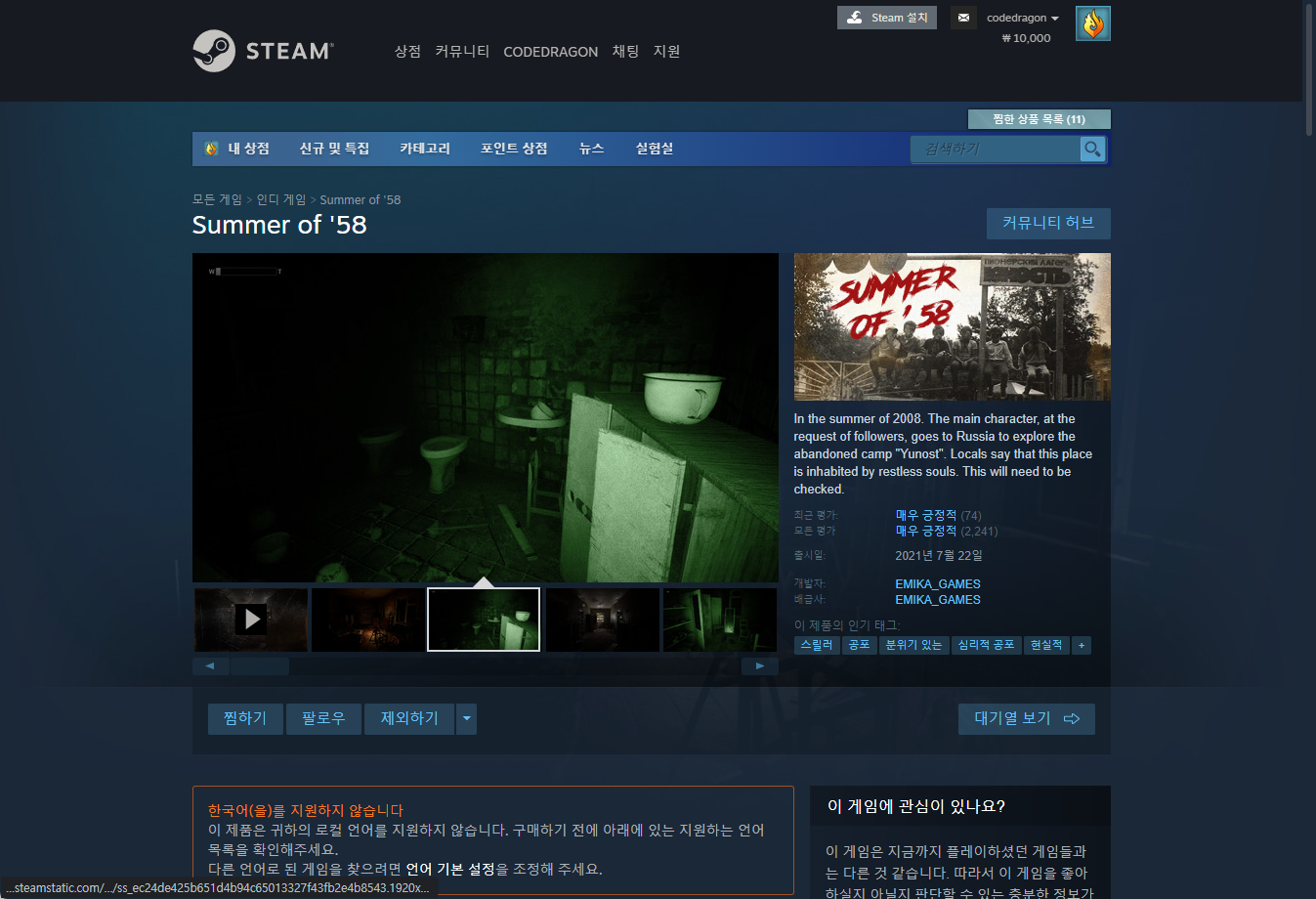Image resolution: width=1316 pixels, height=899 pixels.
Task: Open the 상점 menu
Action: pos(407,52)
